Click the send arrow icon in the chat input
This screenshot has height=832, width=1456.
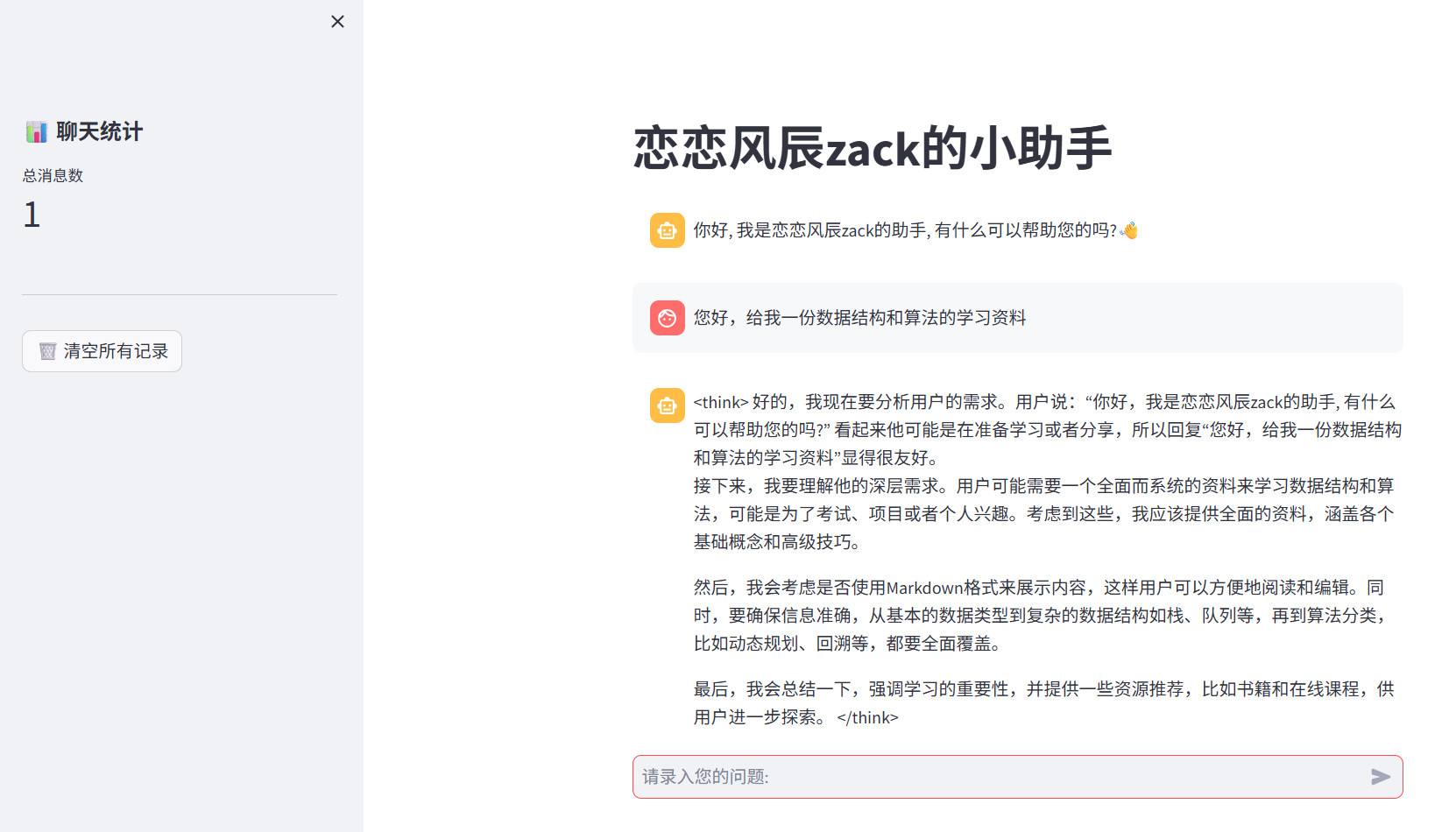tap(1381, 777)
